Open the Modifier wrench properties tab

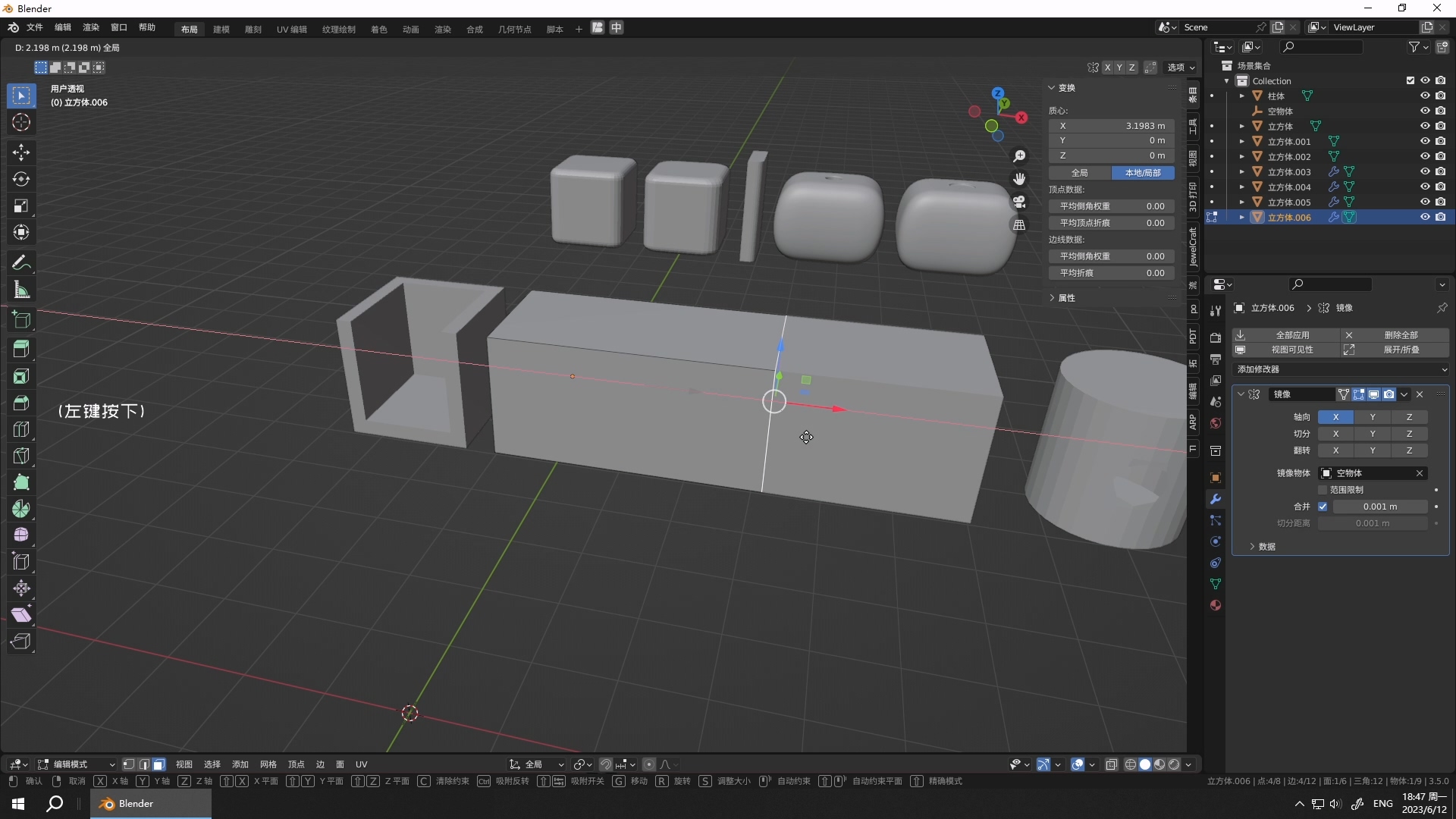(1216, 499)
